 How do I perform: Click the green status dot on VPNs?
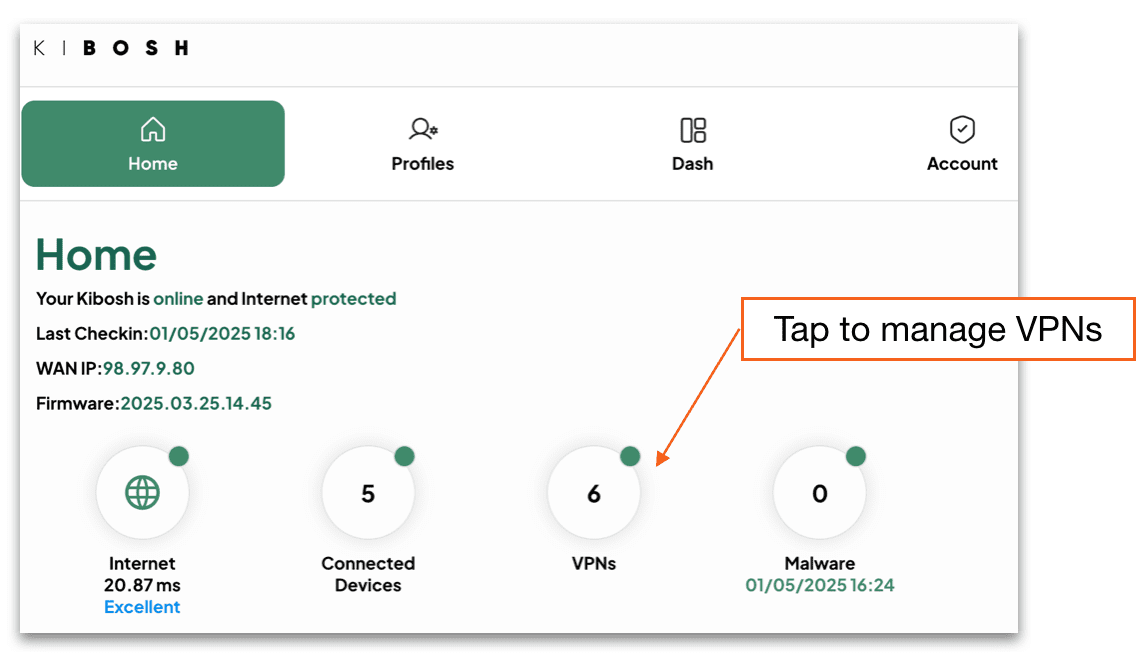(x=630, y=456)
